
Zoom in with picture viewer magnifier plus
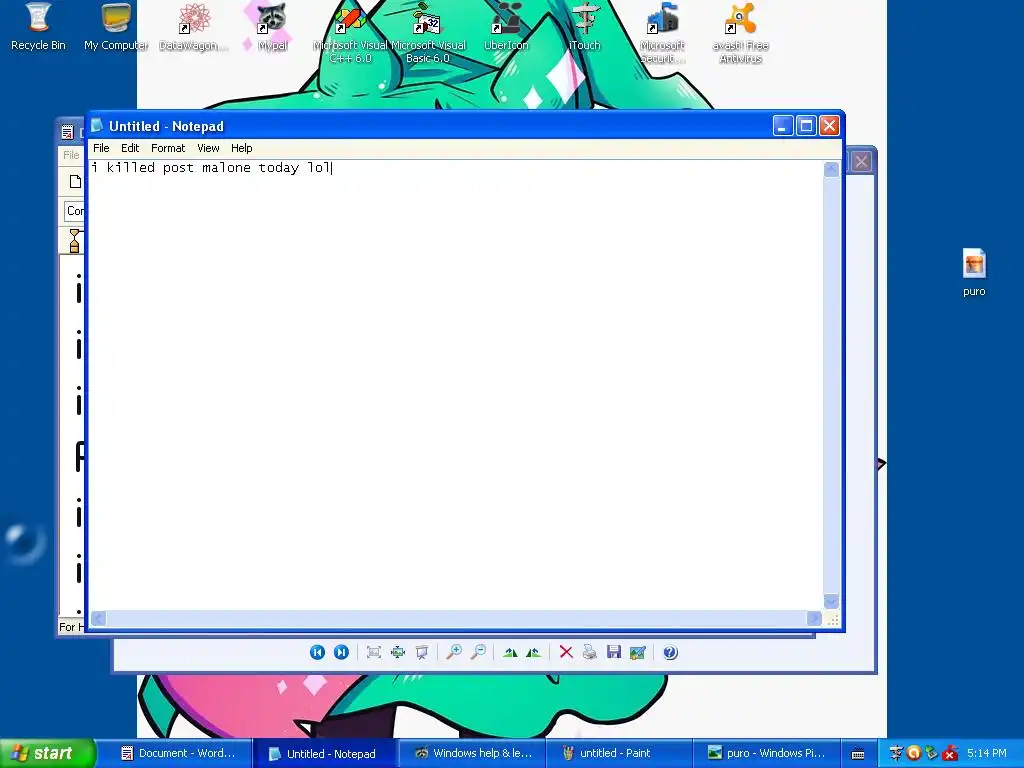coord(454,652)
